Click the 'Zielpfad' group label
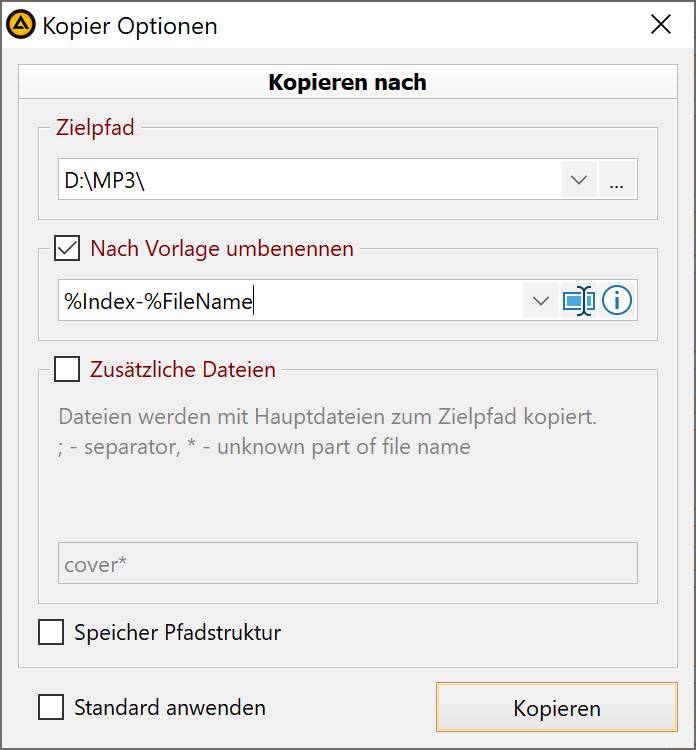 (x=95, y=127)
